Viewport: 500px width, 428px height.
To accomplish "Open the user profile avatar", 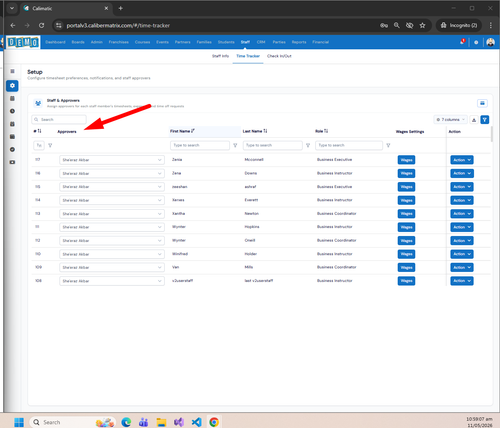I will (490, 42).
